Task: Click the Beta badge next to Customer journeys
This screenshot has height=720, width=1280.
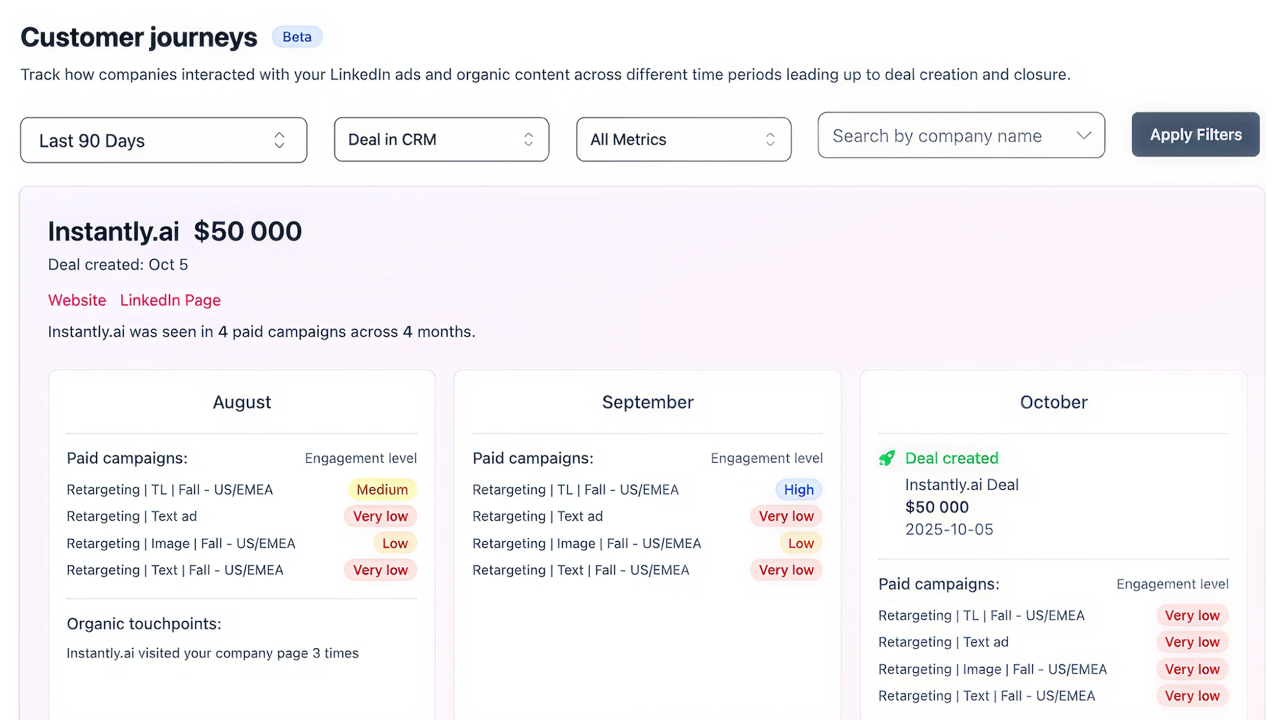Action: (297, 36)
